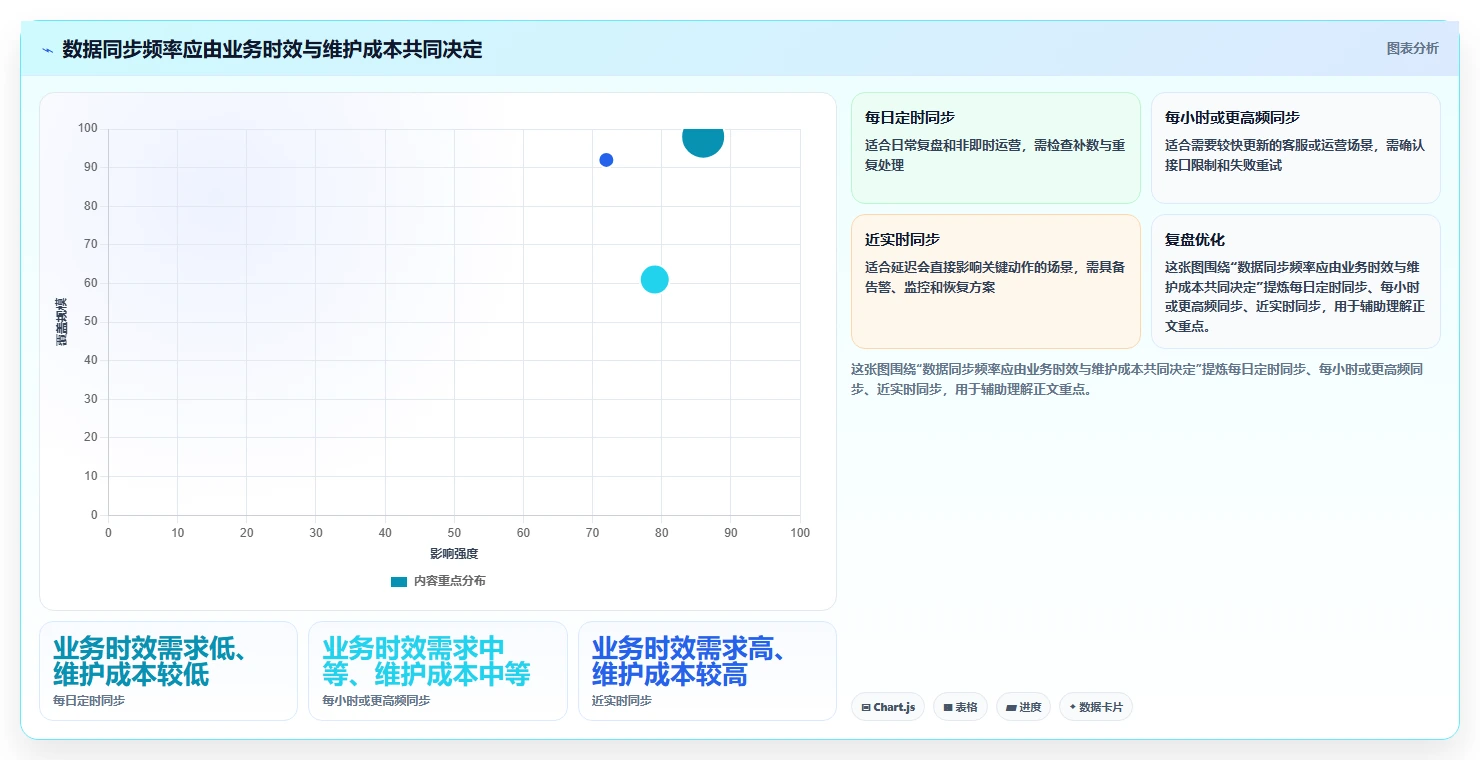1480x760 pixels.
Task: Click the 适合需要较快更新的客服 description text
Action: (x=1295, y=155)
